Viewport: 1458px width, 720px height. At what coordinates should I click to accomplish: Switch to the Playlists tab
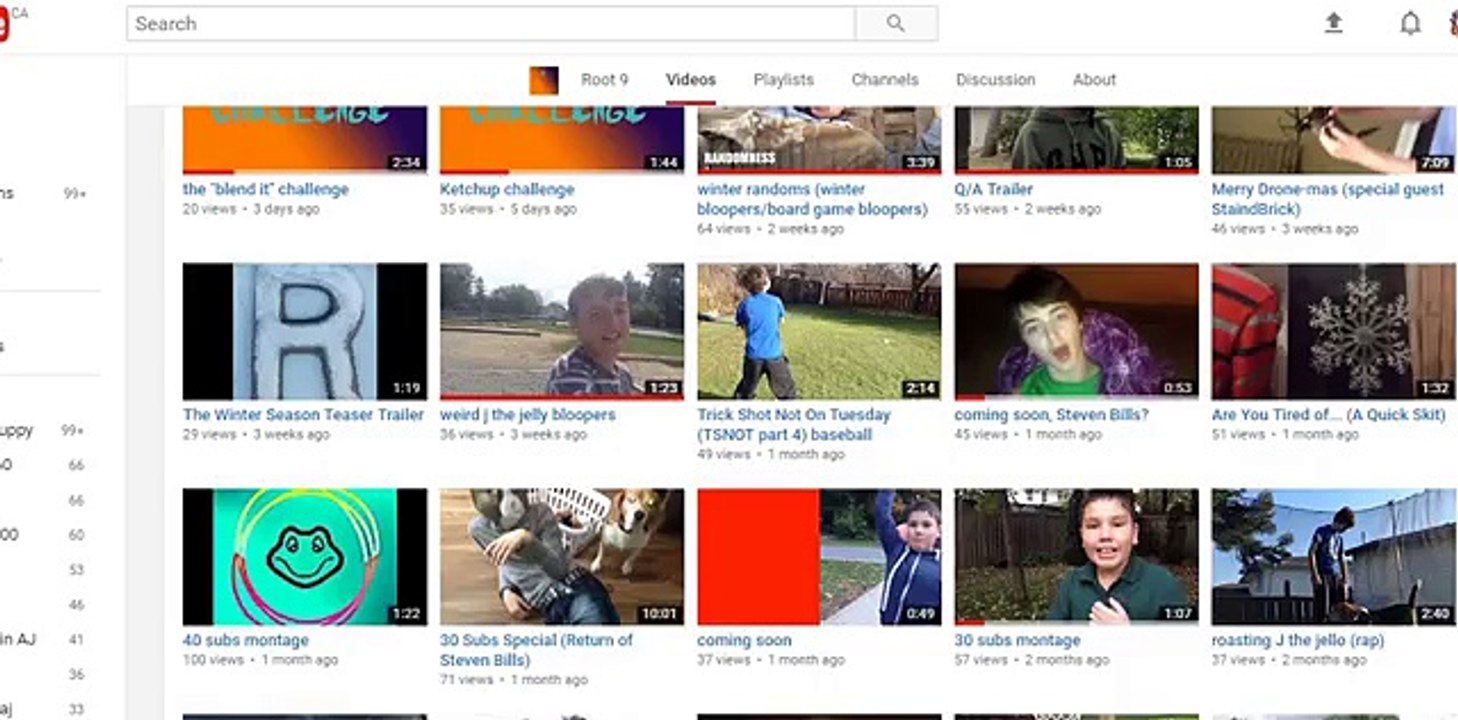point(784,80)
